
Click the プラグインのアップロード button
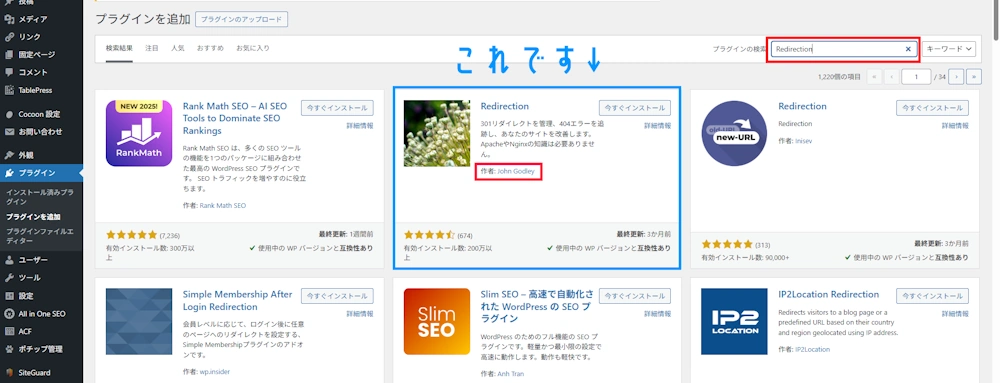coord(242,20)
